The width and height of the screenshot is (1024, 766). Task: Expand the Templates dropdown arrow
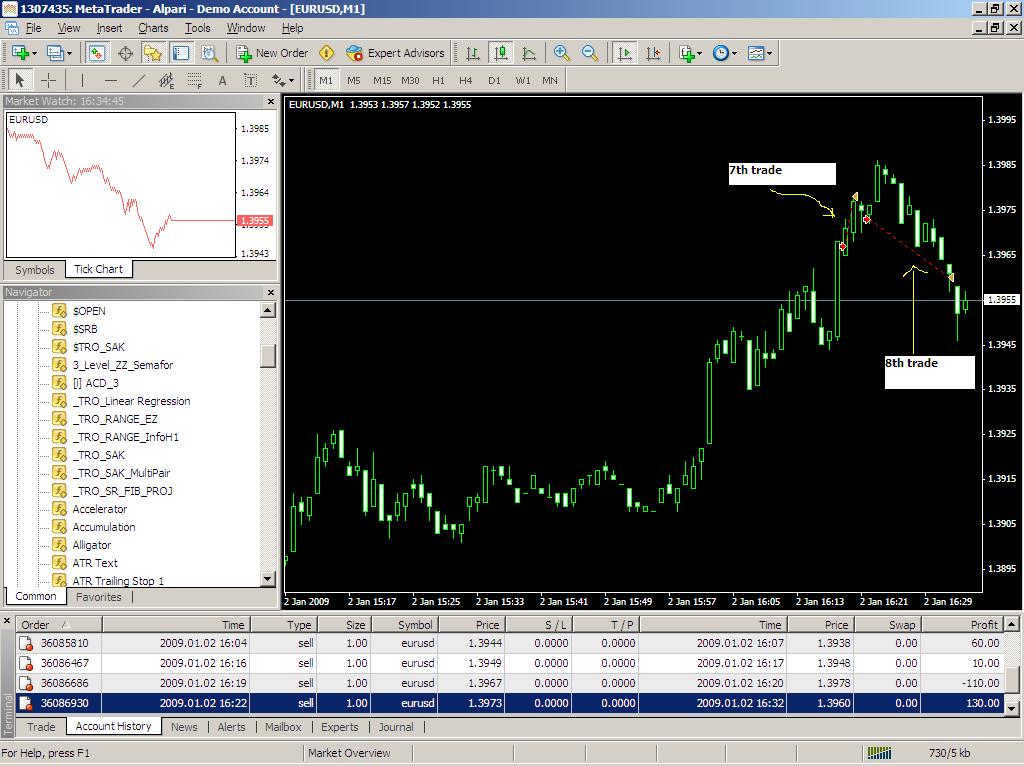tap(769, 54)
